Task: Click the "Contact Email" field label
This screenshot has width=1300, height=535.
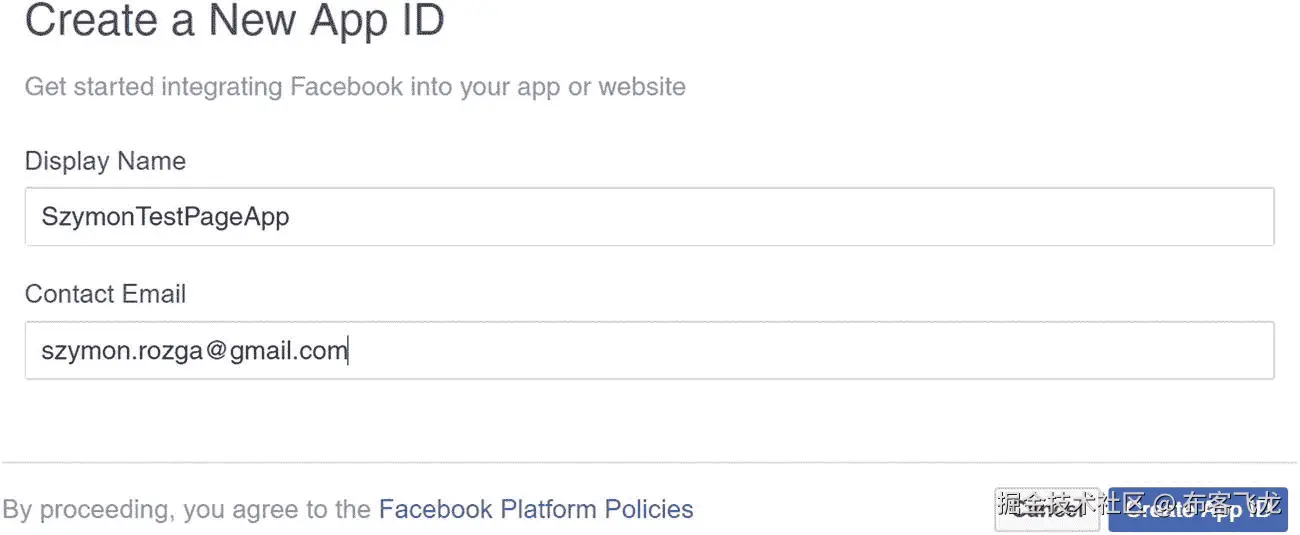Action: tap(105, 294)
